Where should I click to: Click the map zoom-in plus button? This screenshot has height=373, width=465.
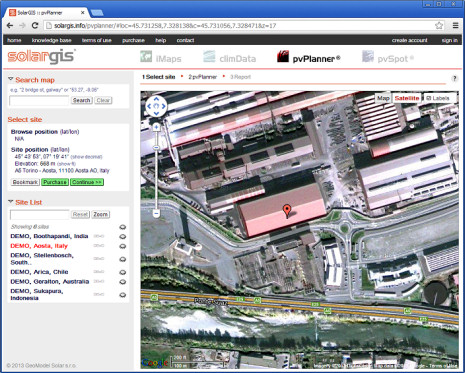tap(156, 127)
